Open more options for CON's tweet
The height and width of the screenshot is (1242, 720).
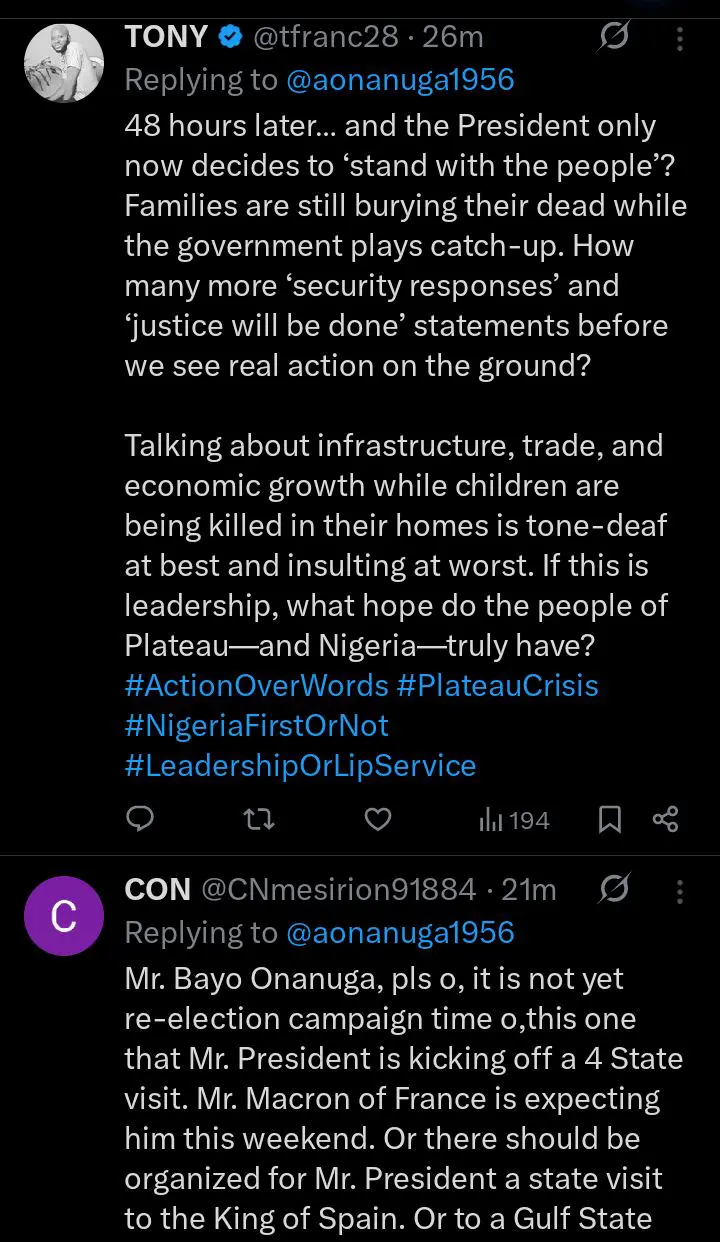click(680, 889)
